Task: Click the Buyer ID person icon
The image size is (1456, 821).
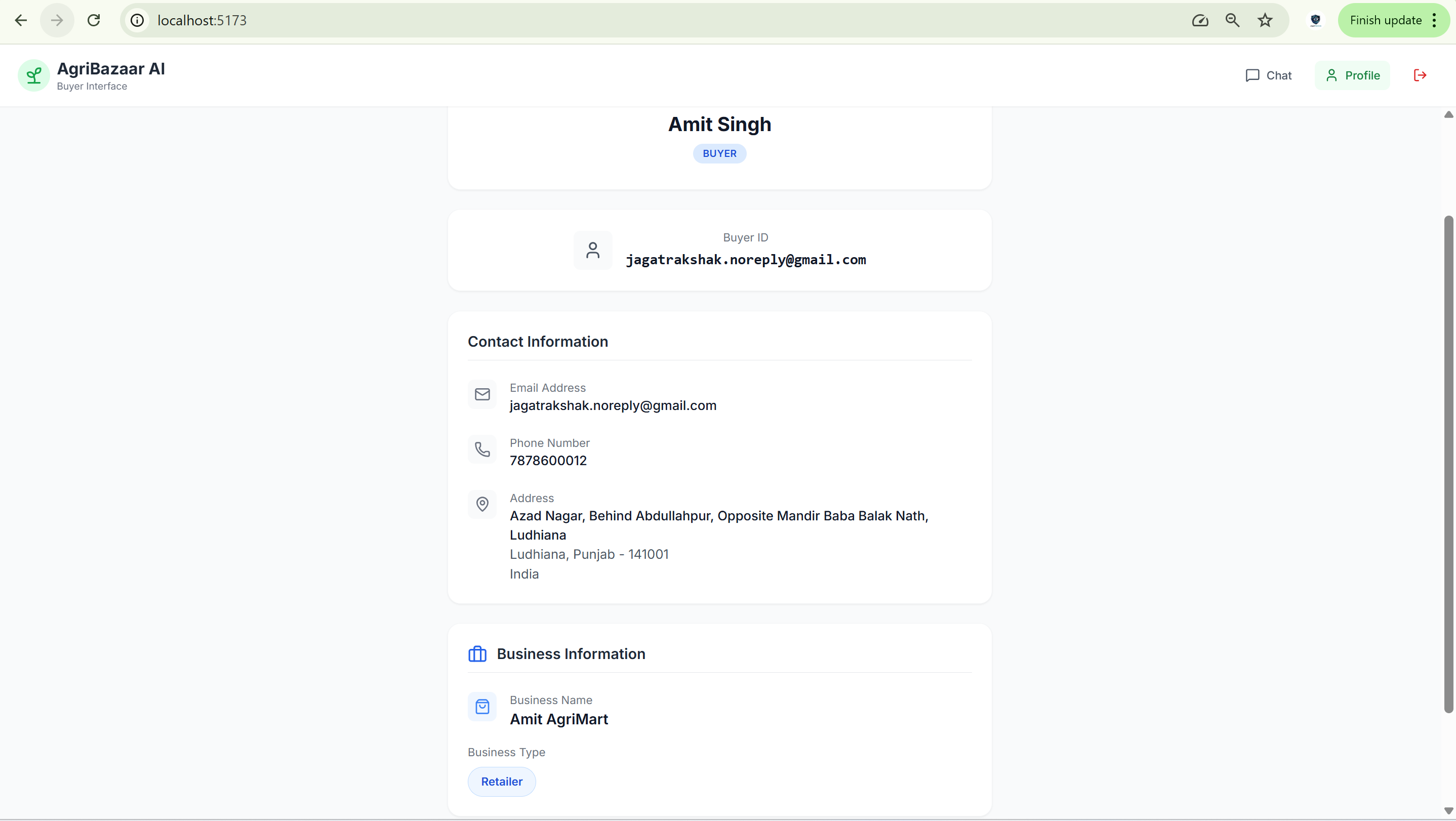Action: pos(592,251)
